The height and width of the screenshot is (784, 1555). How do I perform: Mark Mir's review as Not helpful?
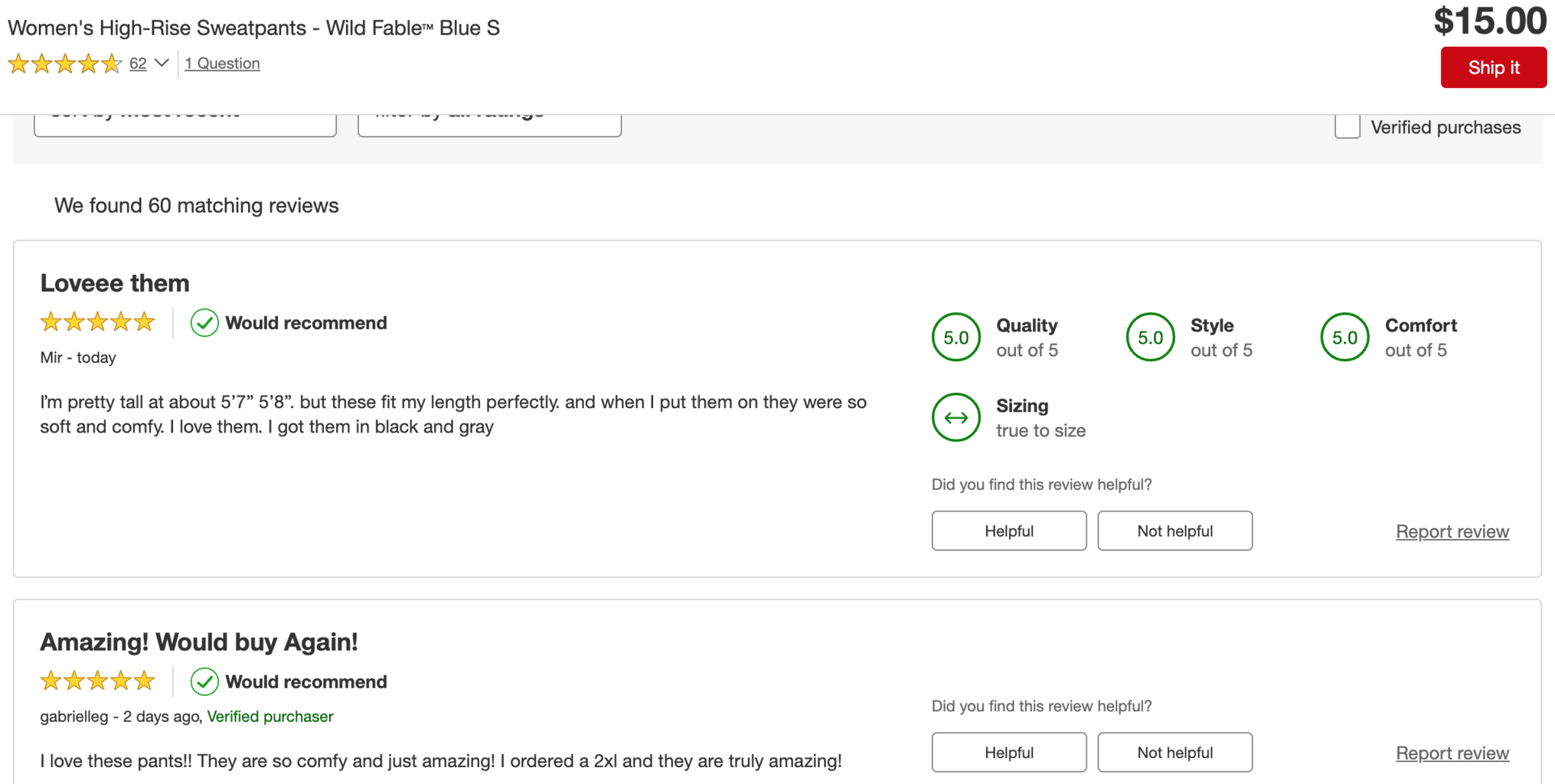(1174, 531)
